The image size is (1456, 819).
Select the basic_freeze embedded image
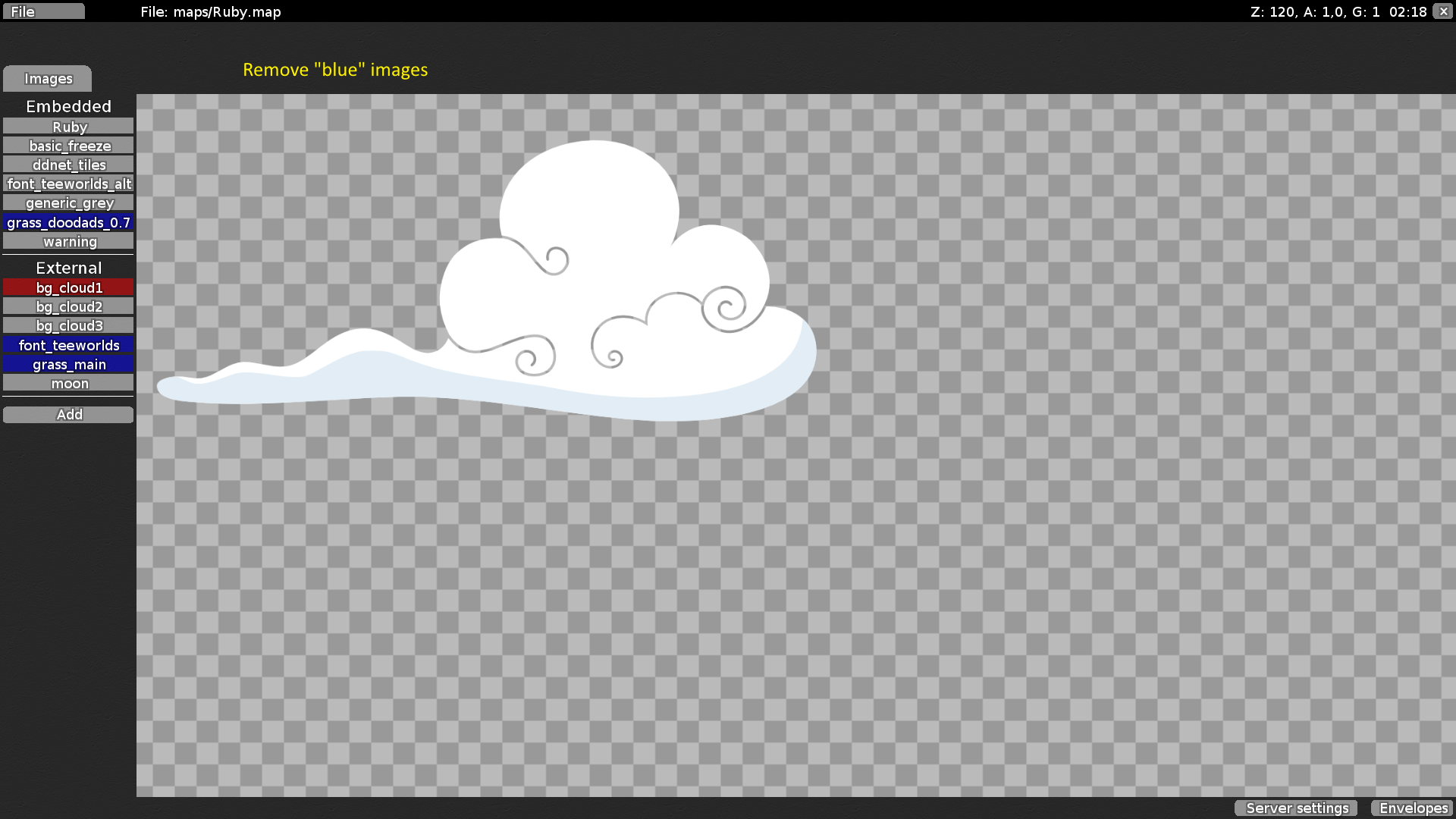(68, 145)
